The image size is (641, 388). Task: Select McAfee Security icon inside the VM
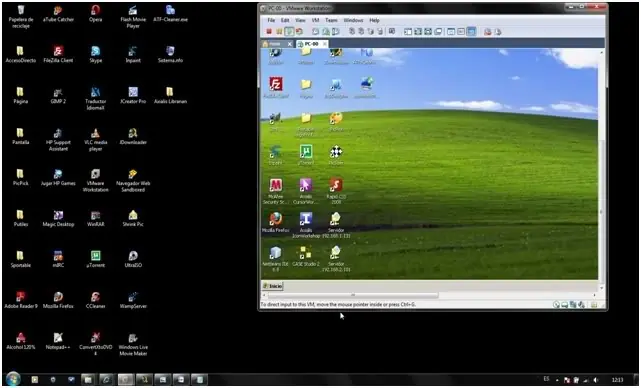[x=276, y=192]
